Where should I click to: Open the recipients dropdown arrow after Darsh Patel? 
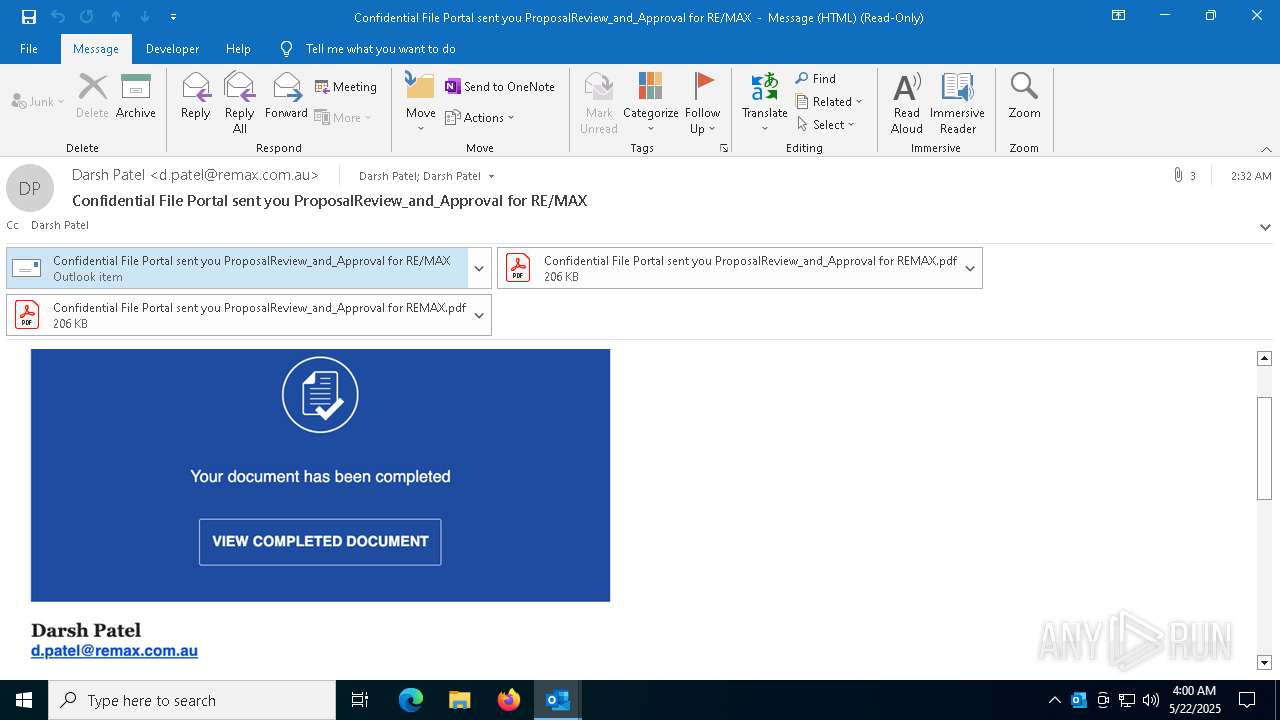tap(491, 176)
